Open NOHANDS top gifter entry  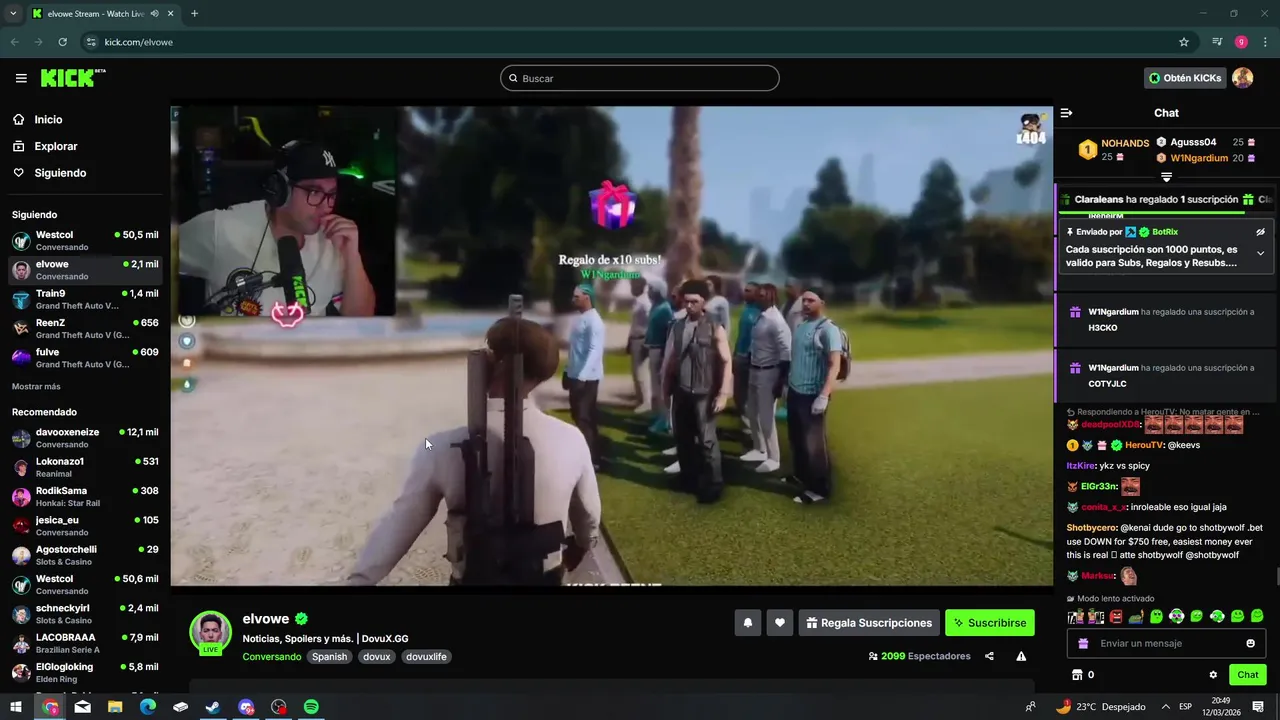[1112, 149]
